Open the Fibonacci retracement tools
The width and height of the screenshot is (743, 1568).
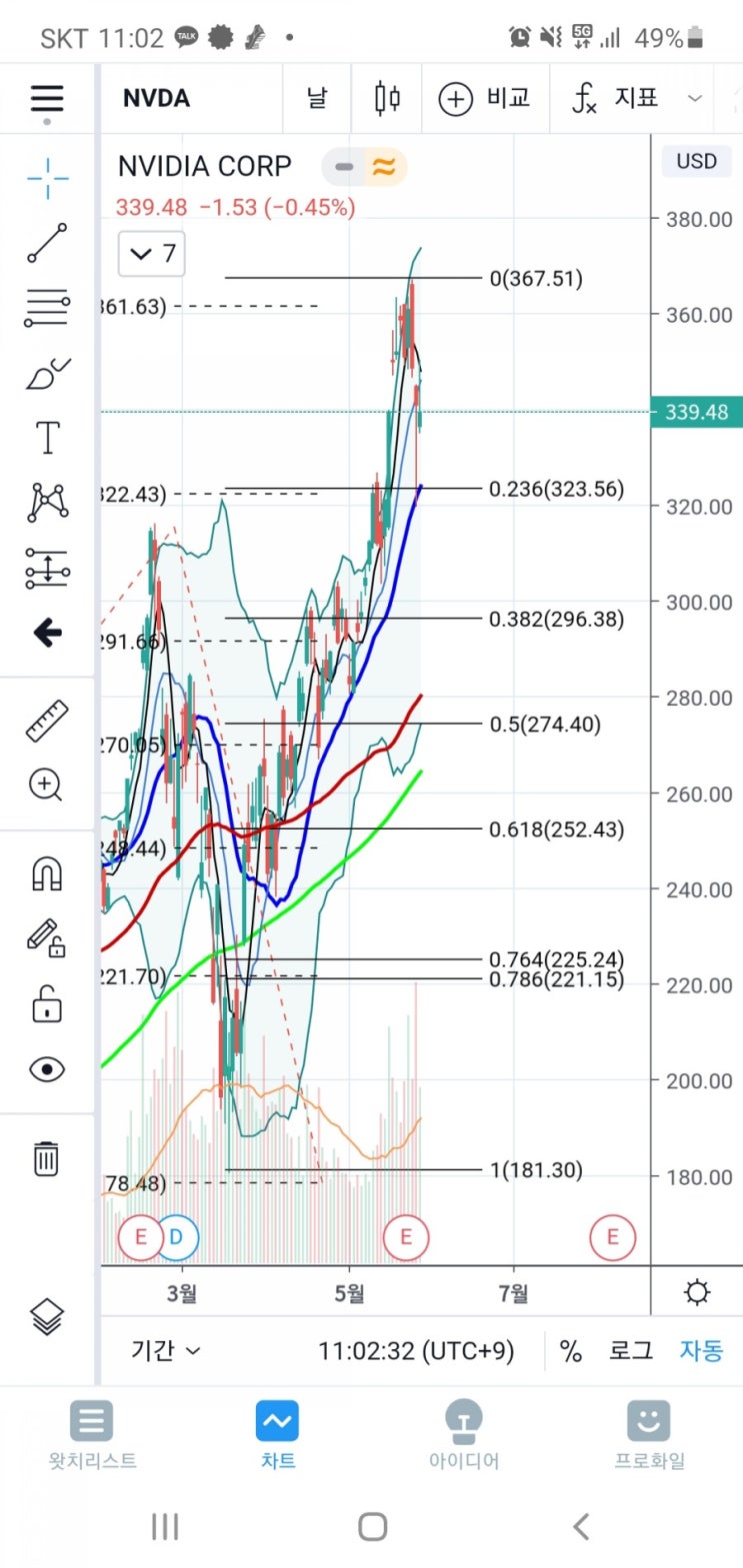pyautogui.click(x=47, y=308)
